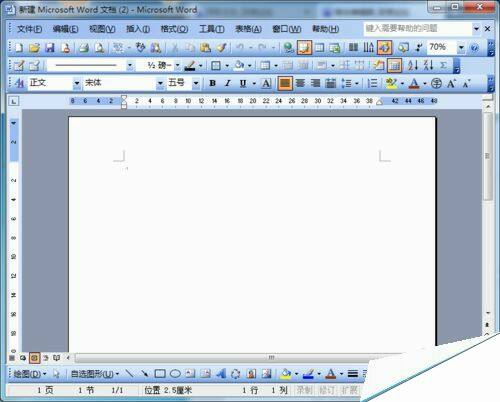
Task: Expand the highlight color dropdown arrow
Action: pyautogui.click(x=402, y=83)
